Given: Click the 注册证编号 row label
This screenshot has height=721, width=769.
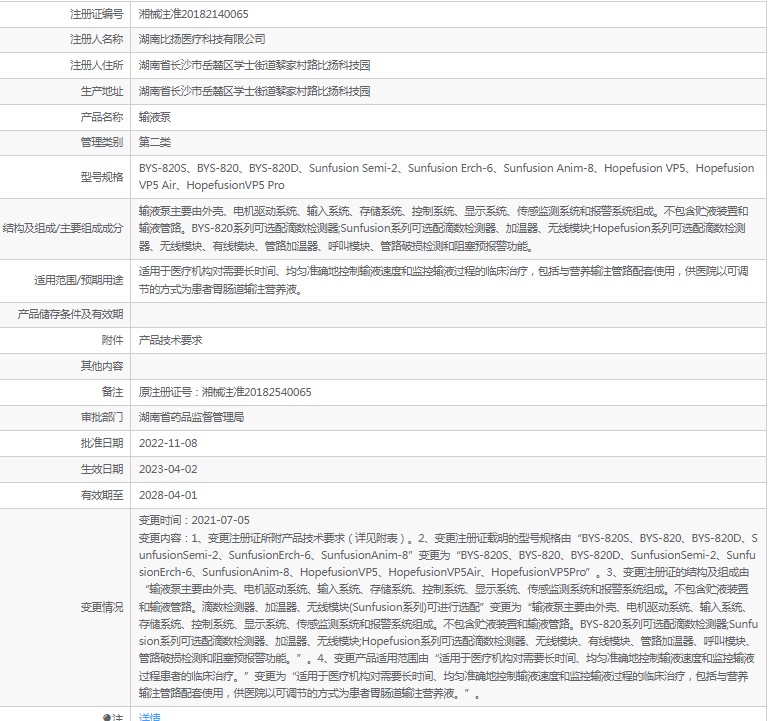Looking at the screenshot, I should 96,14.
